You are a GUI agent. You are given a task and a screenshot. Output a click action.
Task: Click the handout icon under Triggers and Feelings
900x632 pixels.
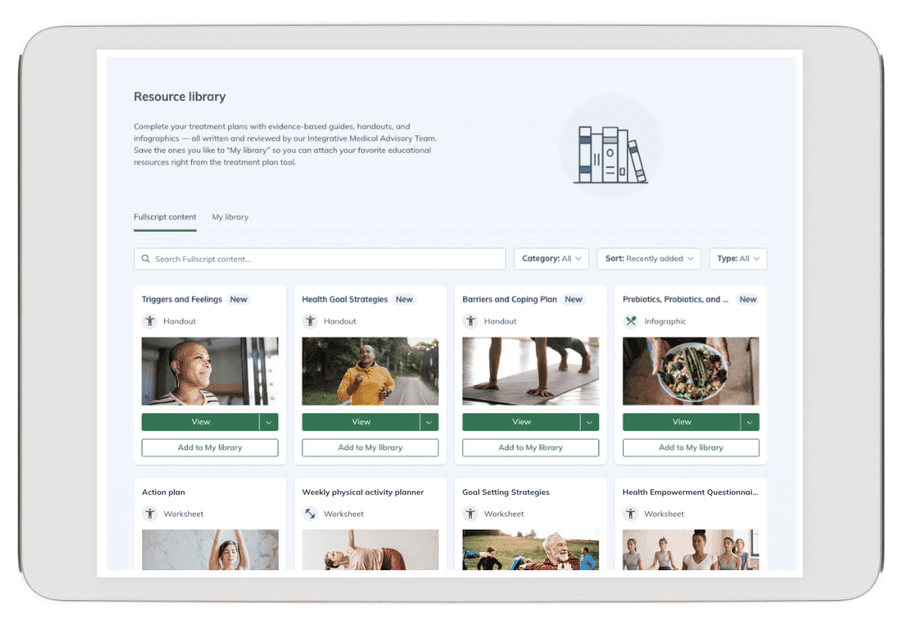pyautogui.click(x=150, y=321)
